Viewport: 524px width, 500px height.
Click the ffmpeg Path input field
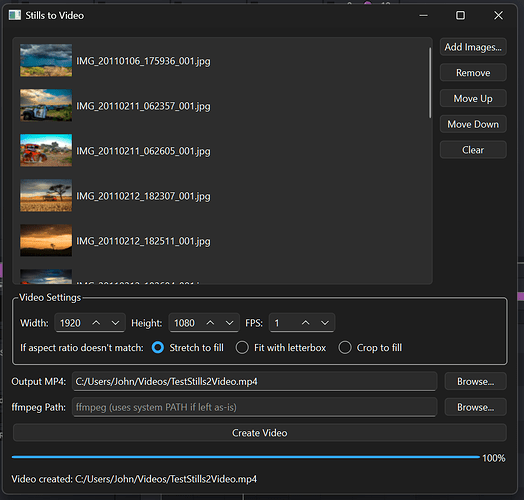coord(254,407)
